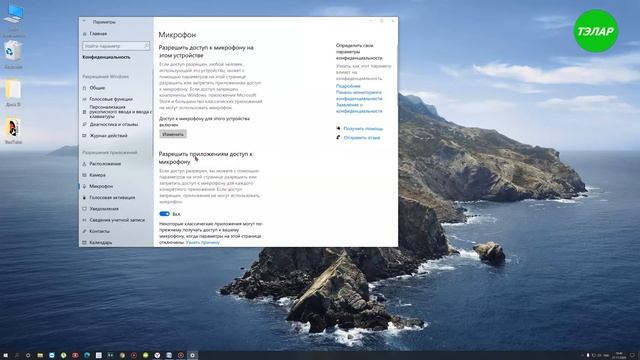Click the Settings gear taskbar icon
Image resolution: width=640 pixels, height=360 pixels.
(x=192, y=356)
